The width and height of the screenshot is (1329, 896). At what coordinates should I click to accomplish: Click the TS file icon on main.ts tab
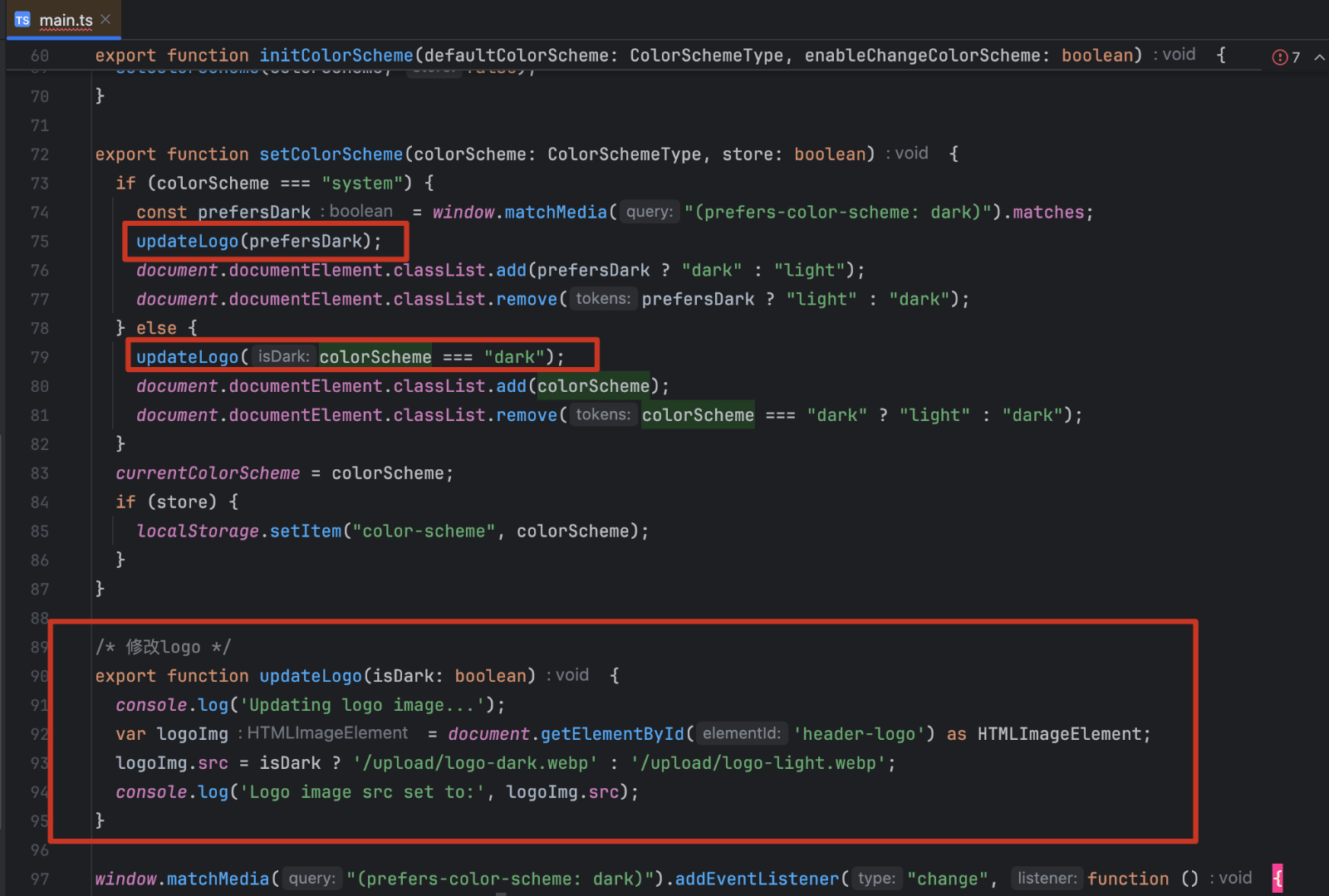pyautogui.click(x=22, y=20)
